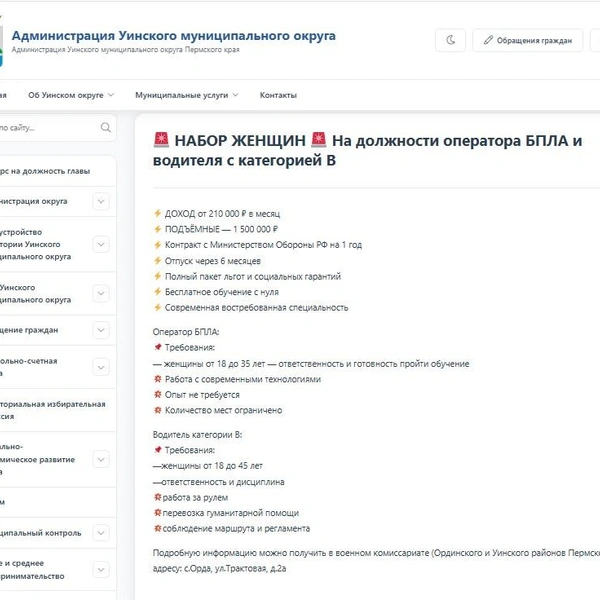Click the pin icon under Водитель категории В

coord(158,450)
